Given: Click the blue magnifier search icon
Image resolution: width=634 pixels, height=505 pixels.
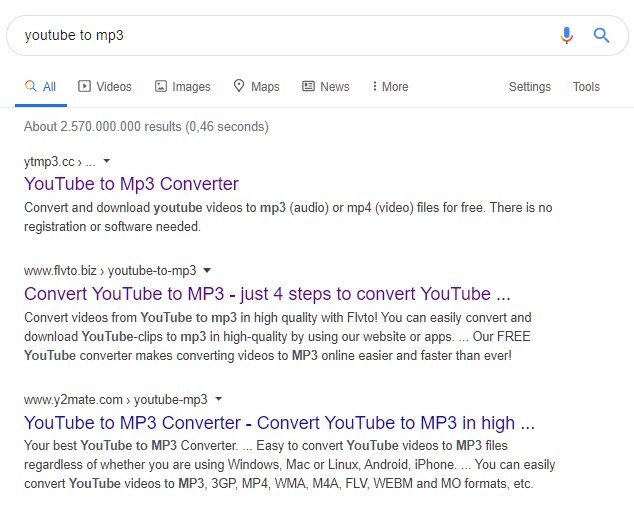Looking at the screenshot, I should tap(601, 36).
